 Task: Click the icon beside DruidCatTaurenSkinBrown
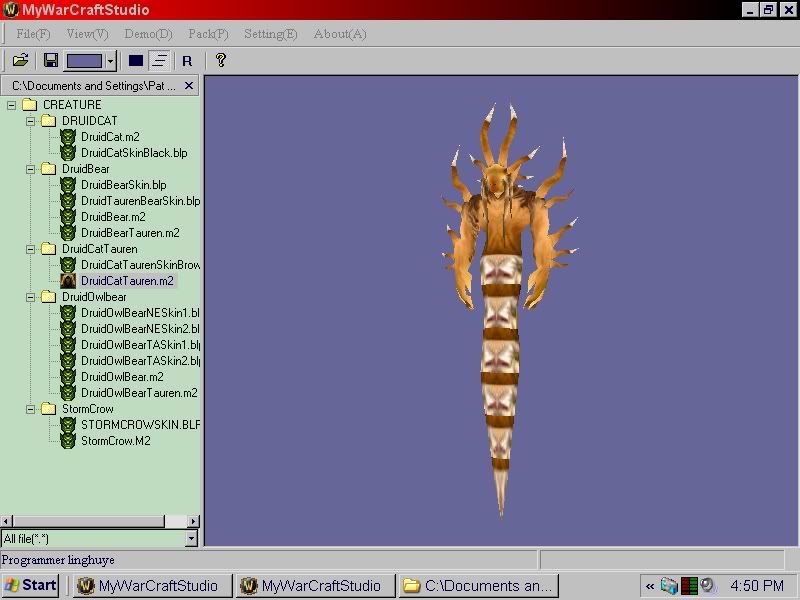click(x=68, y=265)
